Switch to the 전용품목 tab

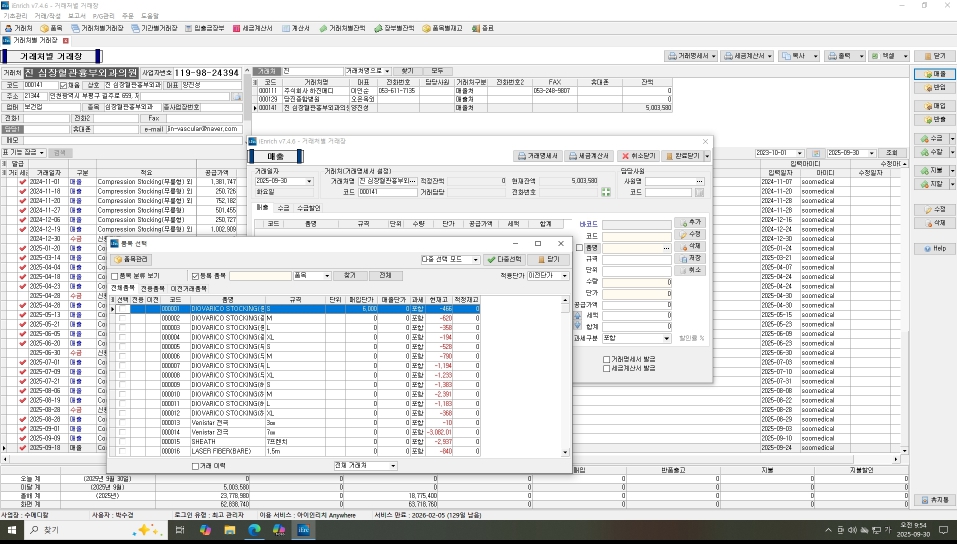152,287
